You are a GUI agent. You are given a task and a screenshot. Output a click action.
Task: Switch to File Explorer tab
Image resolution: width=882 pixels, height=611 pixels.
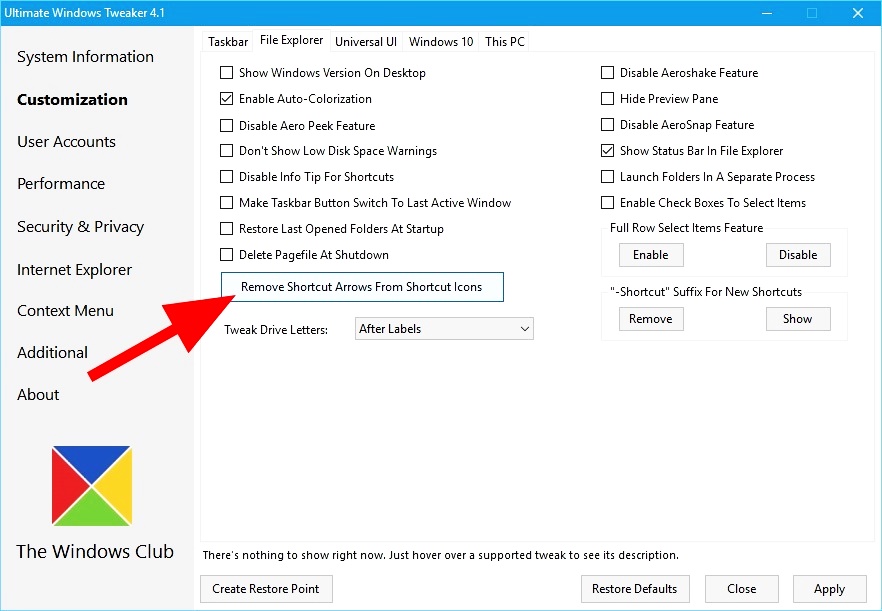(x=291, y=40)
